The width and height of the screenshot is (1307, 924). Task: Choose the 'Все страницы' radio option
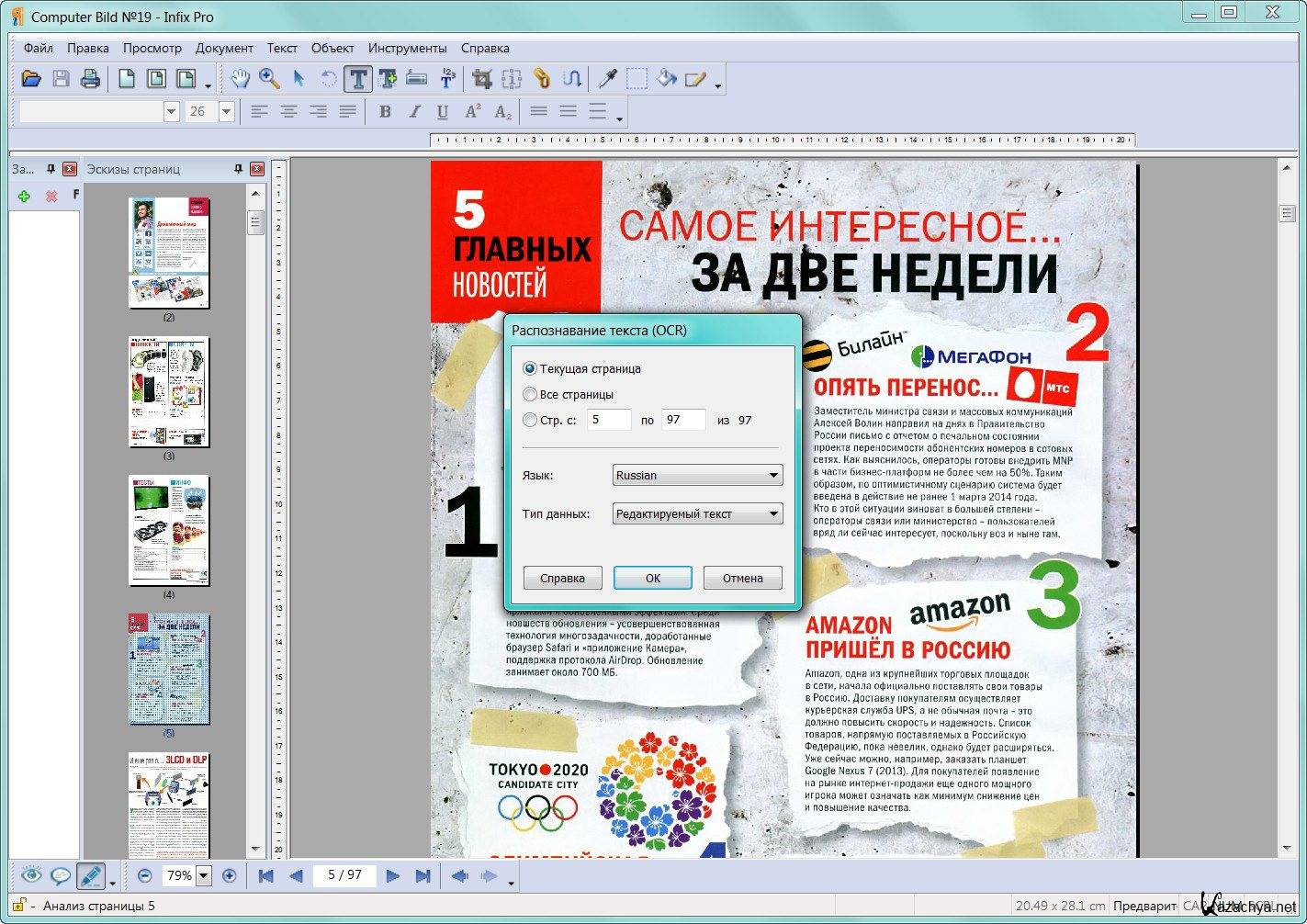[x=530, y=394]
